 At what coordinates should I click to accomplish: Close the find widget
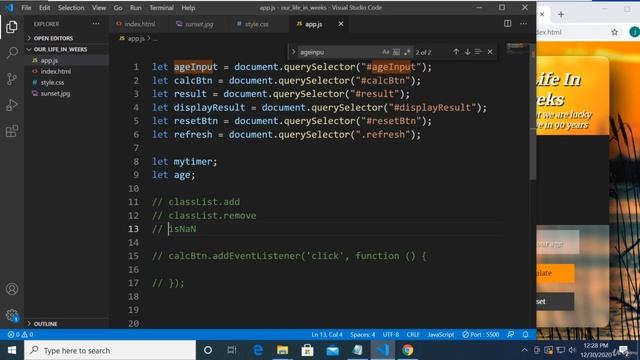coord(490,52)
